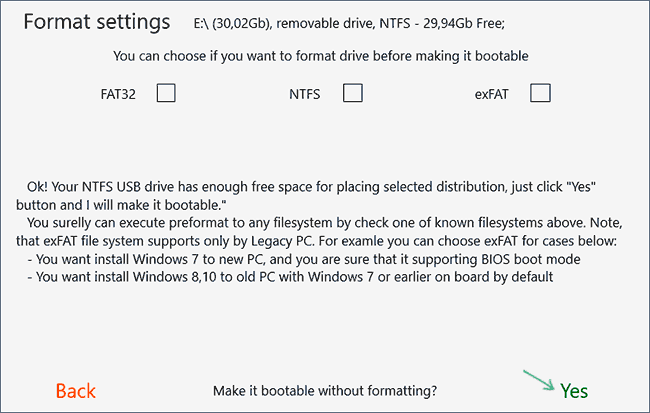Select the E:\ (30,02Gb) drive info text
The height and width of the screenshot is (413, 650).
[x=232, y=24]
